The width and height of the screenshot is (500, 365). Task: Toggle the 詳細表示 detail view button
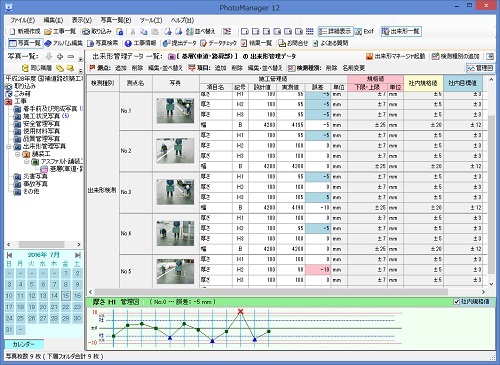click(x=335, y=31)
